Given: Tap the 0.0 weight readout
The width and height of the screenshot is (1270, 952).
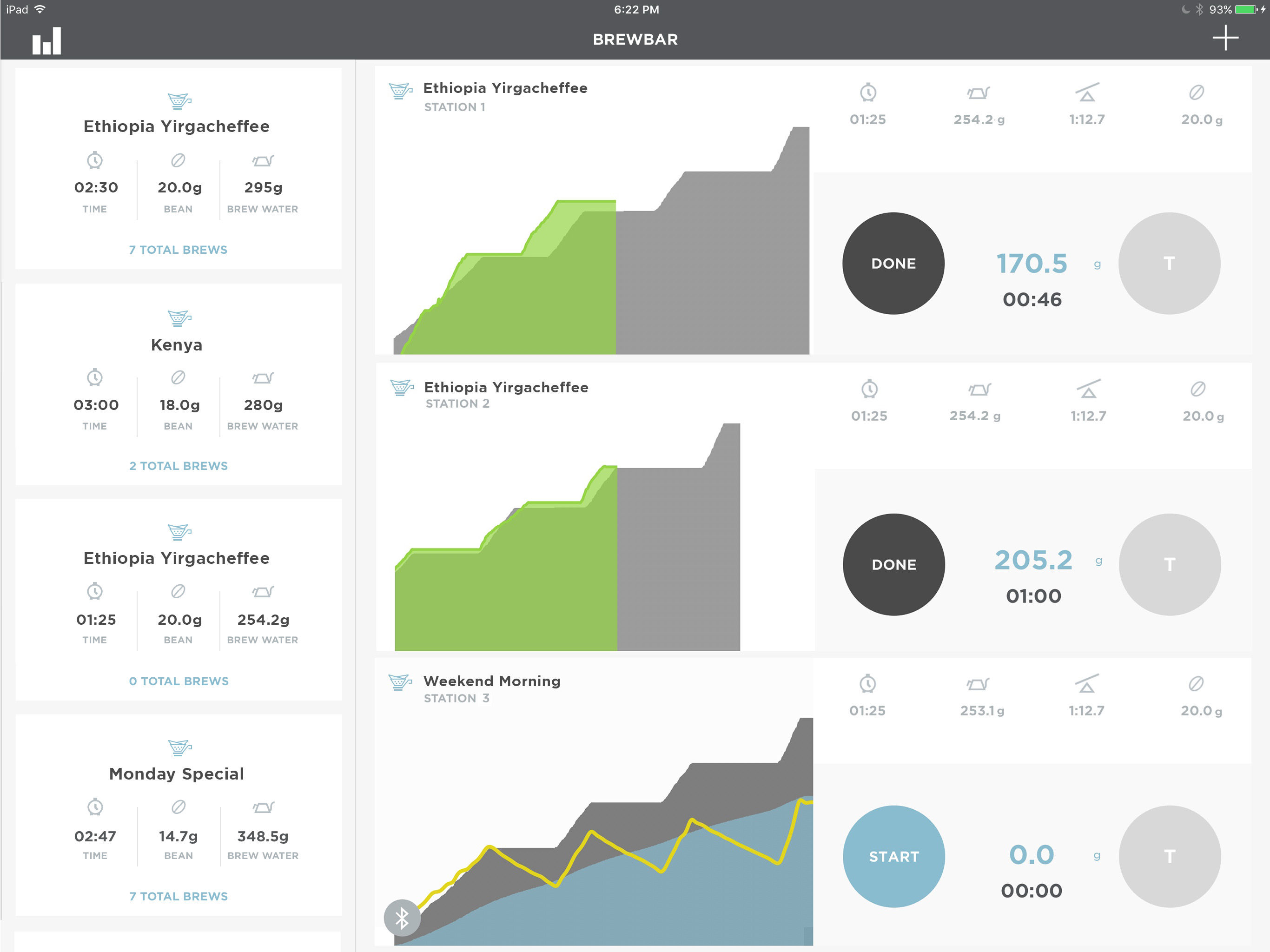Looking at the screenshot, I should coord(1032,854).
